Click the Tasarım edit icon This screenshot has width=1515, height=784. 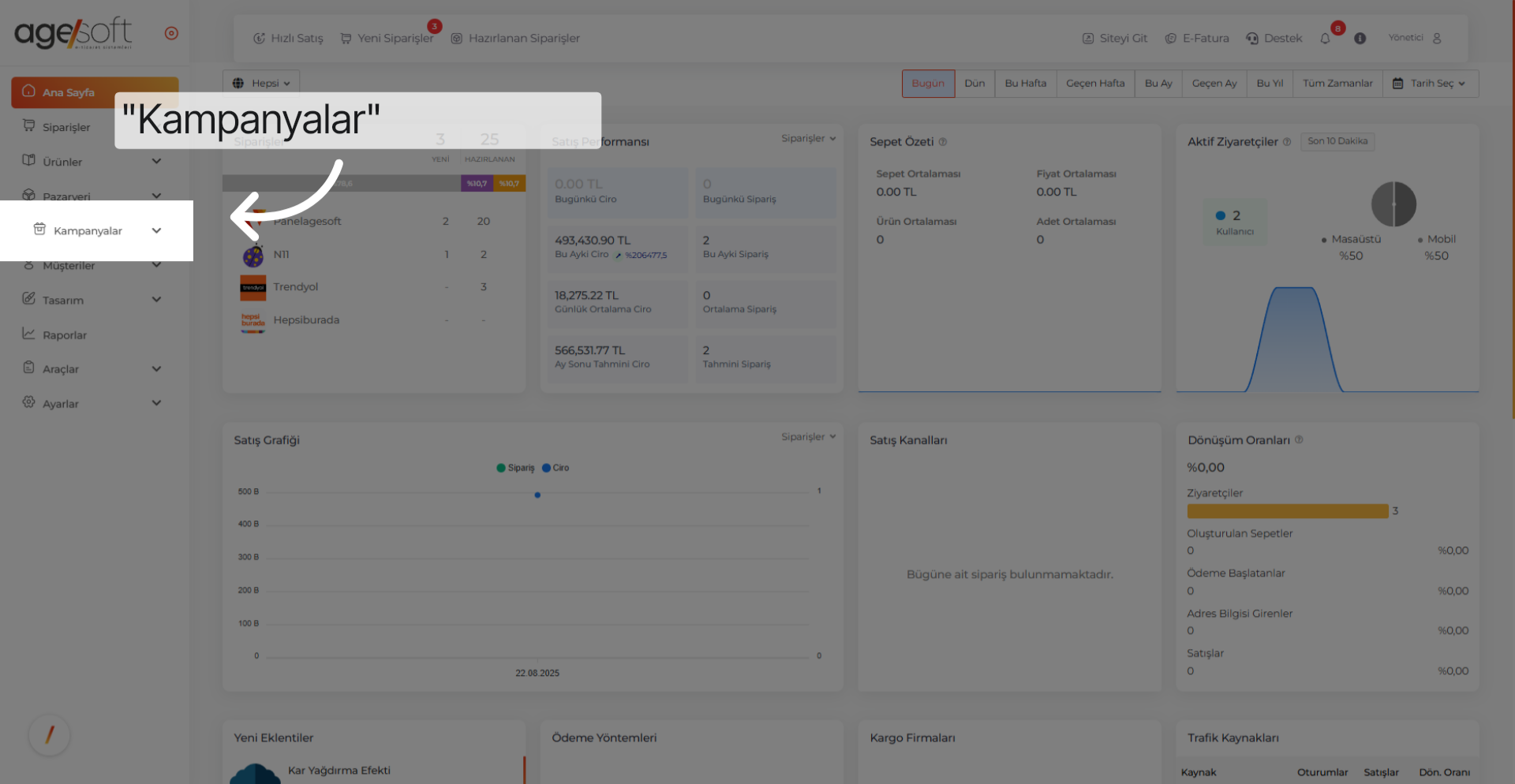click(29, 298)
